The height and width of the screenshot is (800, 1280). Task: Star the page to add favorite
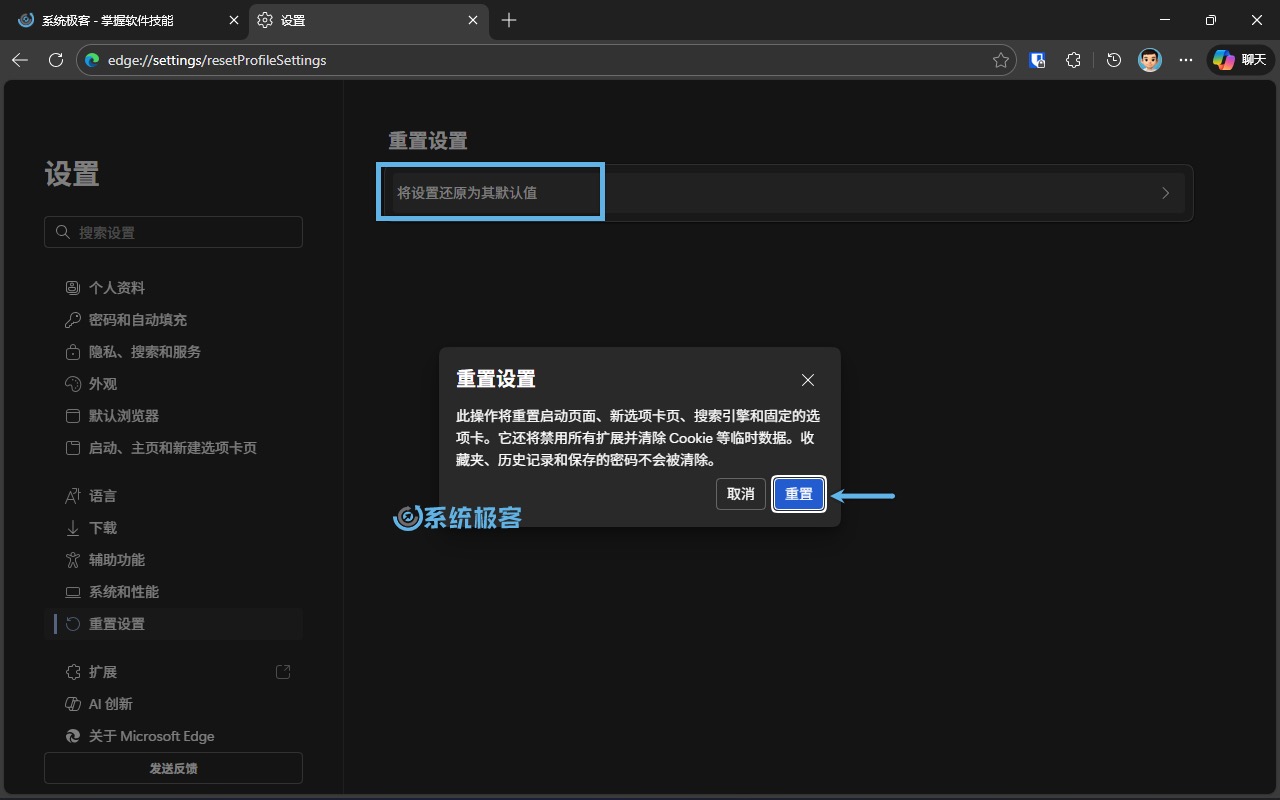pos(999,60)
